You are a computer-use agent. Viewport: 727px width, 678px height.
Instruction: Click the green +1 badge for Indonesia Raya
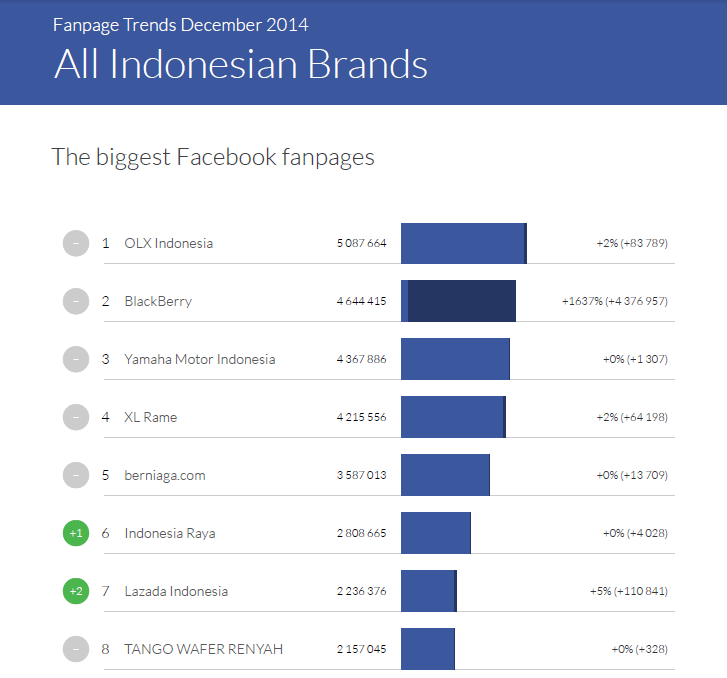tap(75, 533)
